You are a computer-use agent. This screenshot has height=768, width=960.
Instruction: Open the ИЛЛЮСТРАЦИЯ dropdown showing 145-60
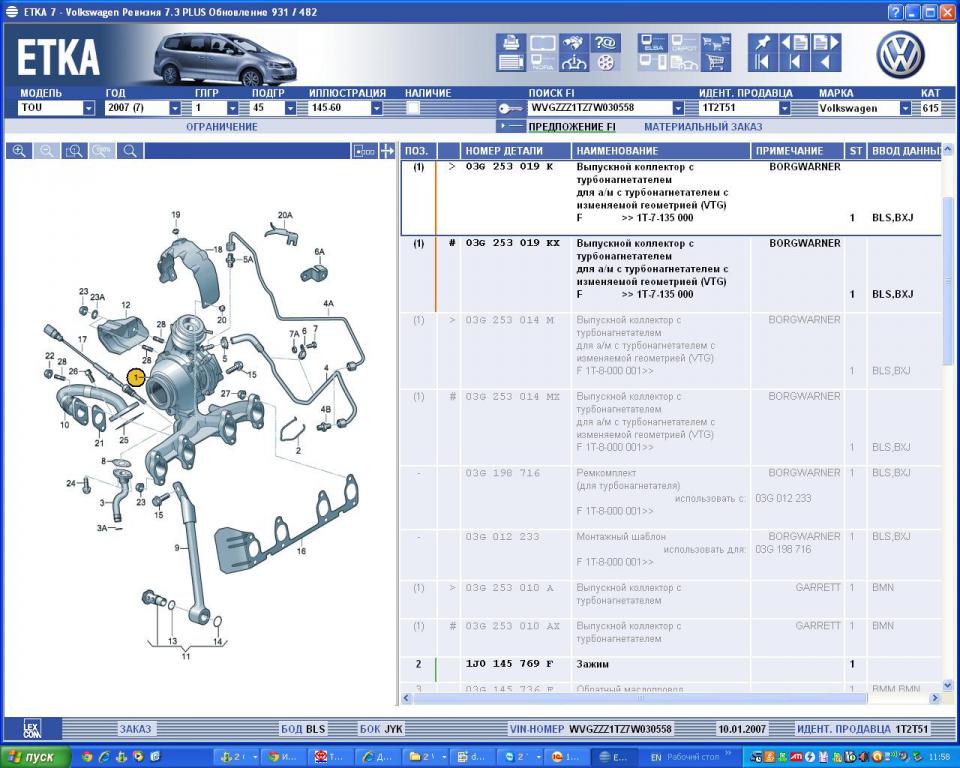point(377,108)
